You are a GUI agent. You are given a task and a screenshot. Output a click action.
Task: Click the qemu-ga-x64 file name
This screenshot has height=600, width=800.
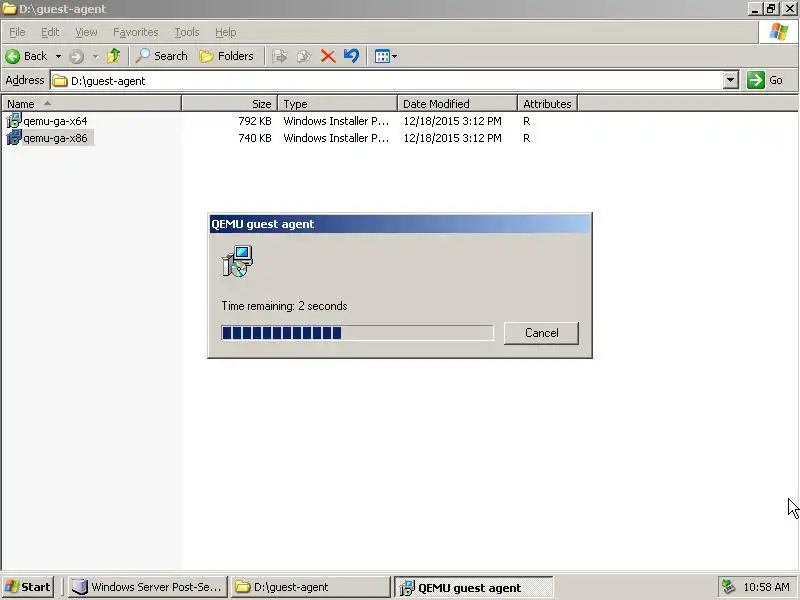(x=55, y=121)
